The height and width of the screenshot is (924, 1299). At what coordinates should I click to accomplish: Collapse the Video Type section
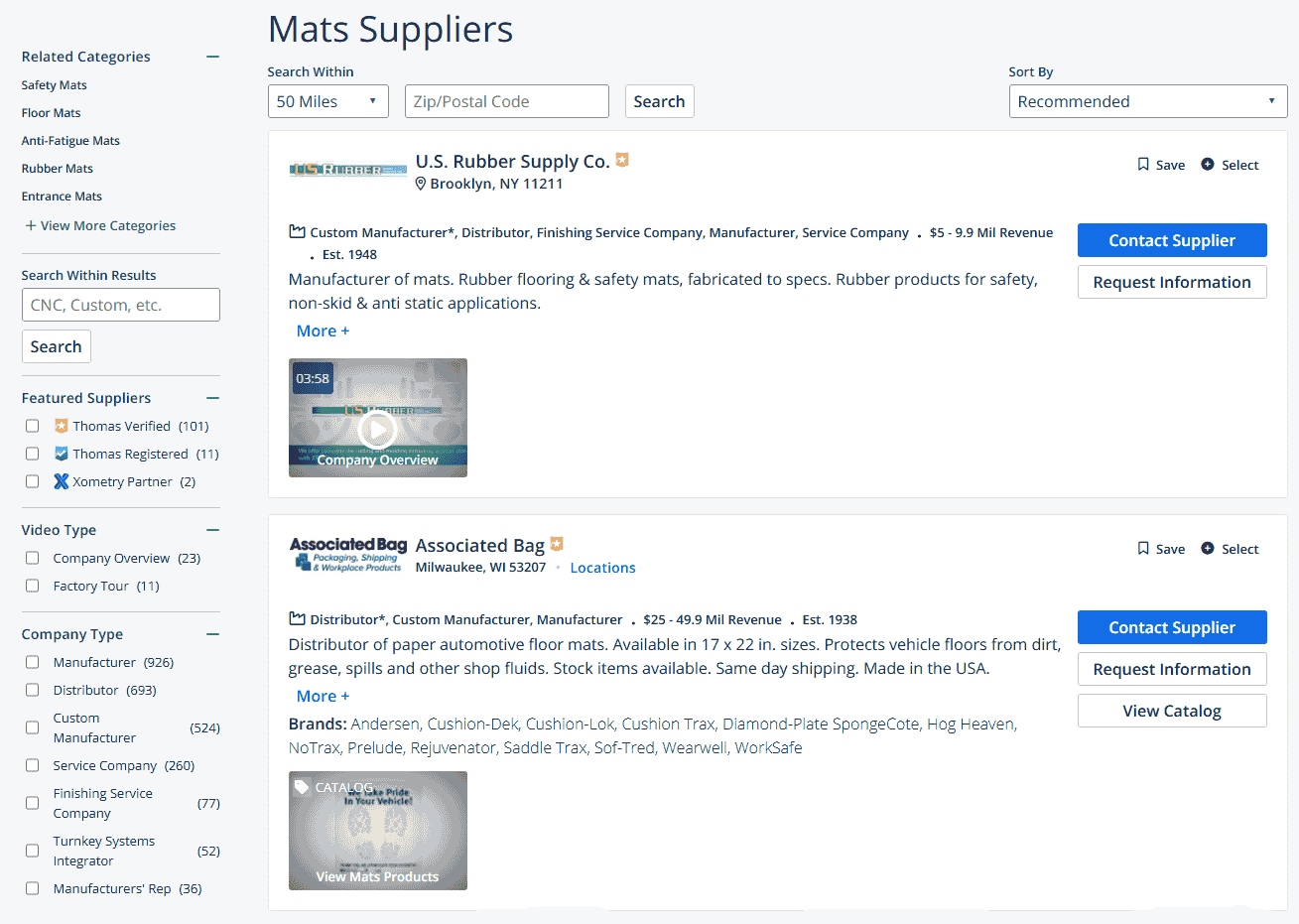(212, 530)
